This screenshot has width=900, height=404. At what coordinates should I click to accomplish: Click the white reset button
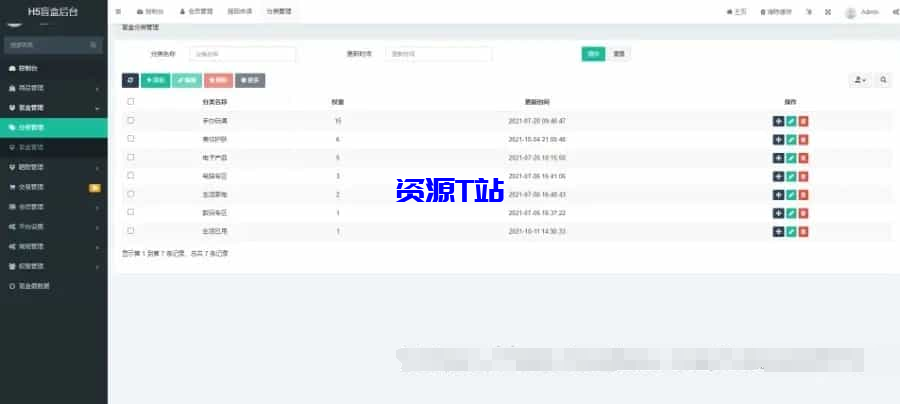[x=619, y=54]
